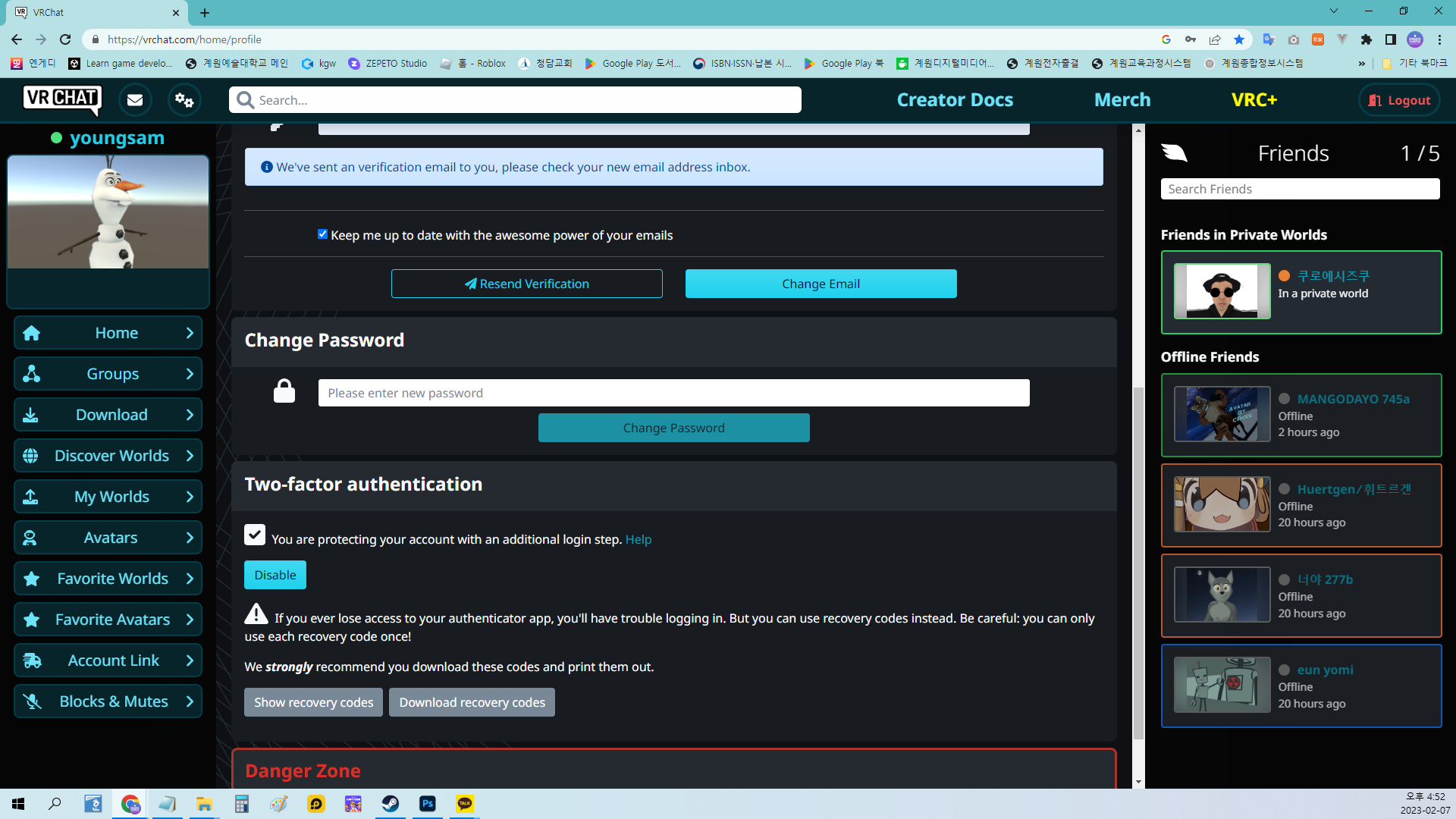
Task: Click Download recovery codes
Action: [x=472, y=702]
